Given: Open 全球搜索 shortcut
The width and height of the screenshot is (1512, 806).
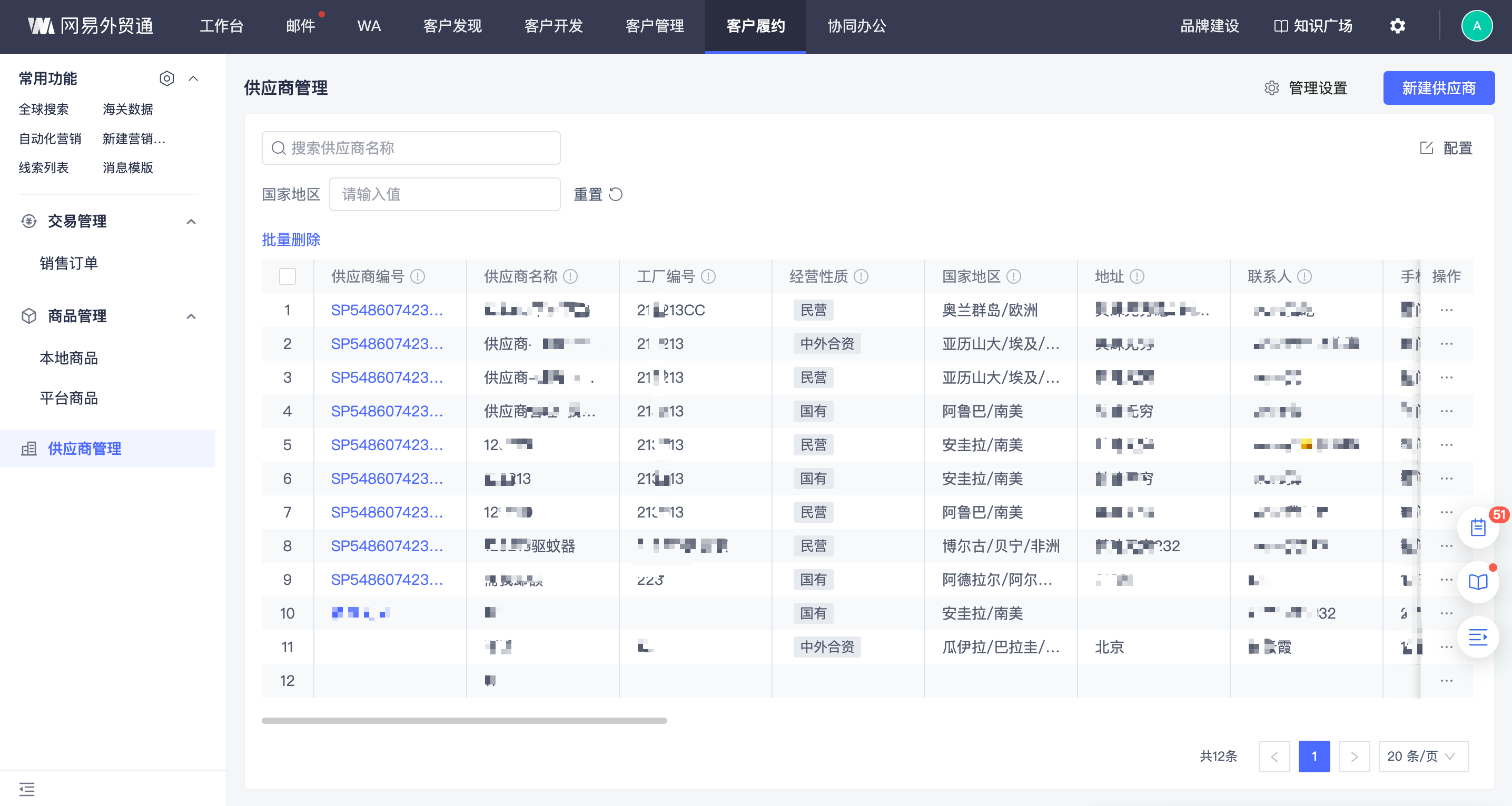Looking at the screenshot, I should [43, 109].
